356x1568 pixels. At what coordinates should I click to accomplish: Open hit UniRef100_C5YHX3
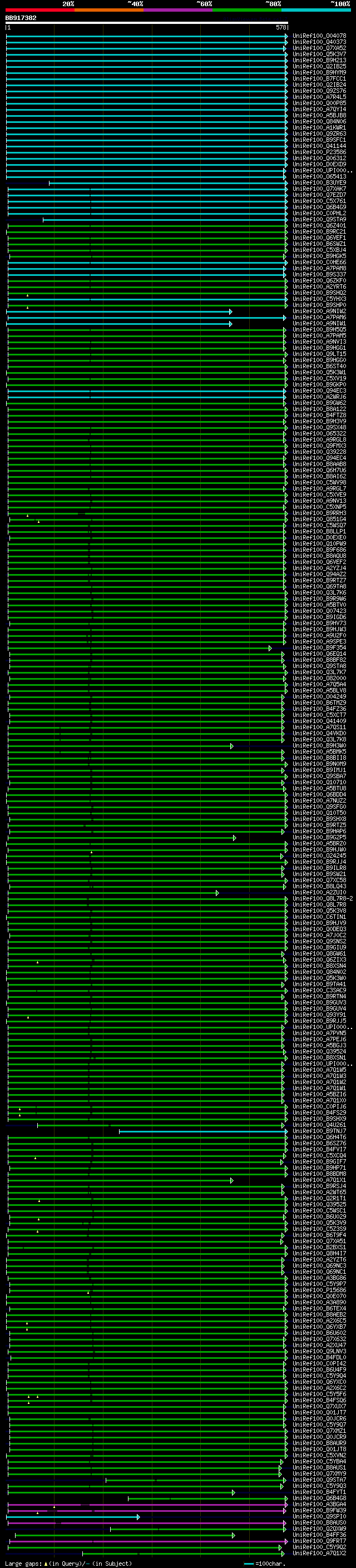pyautogui.click(x=319, y=299)
